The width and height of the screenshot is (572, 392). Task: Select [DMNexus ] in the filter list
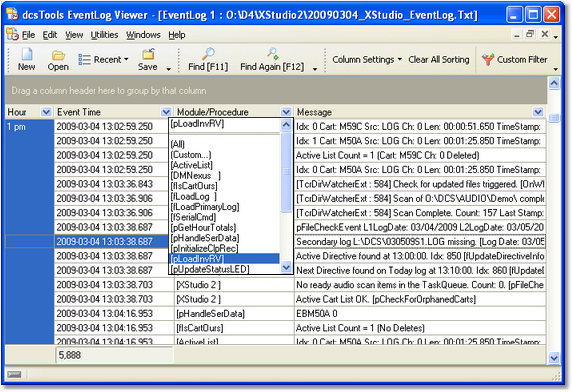coord(224,175)
